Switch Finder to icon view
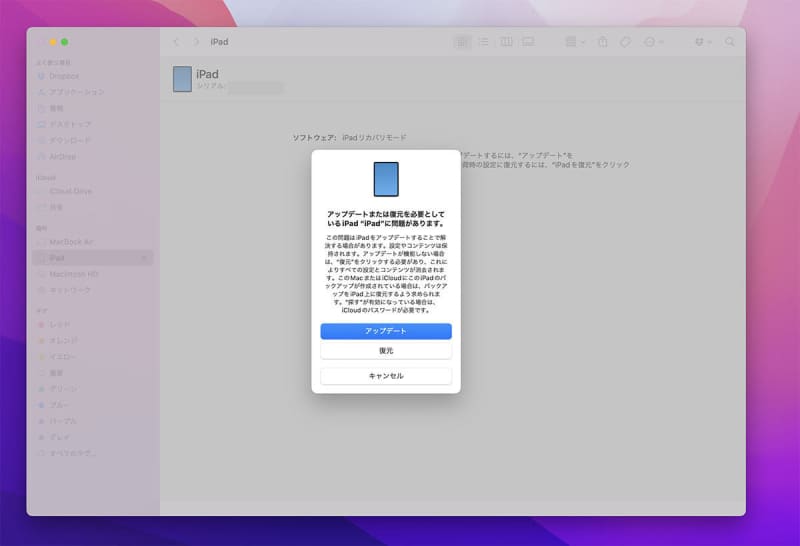This screenshot has height=546, width=800. point(462,42)
